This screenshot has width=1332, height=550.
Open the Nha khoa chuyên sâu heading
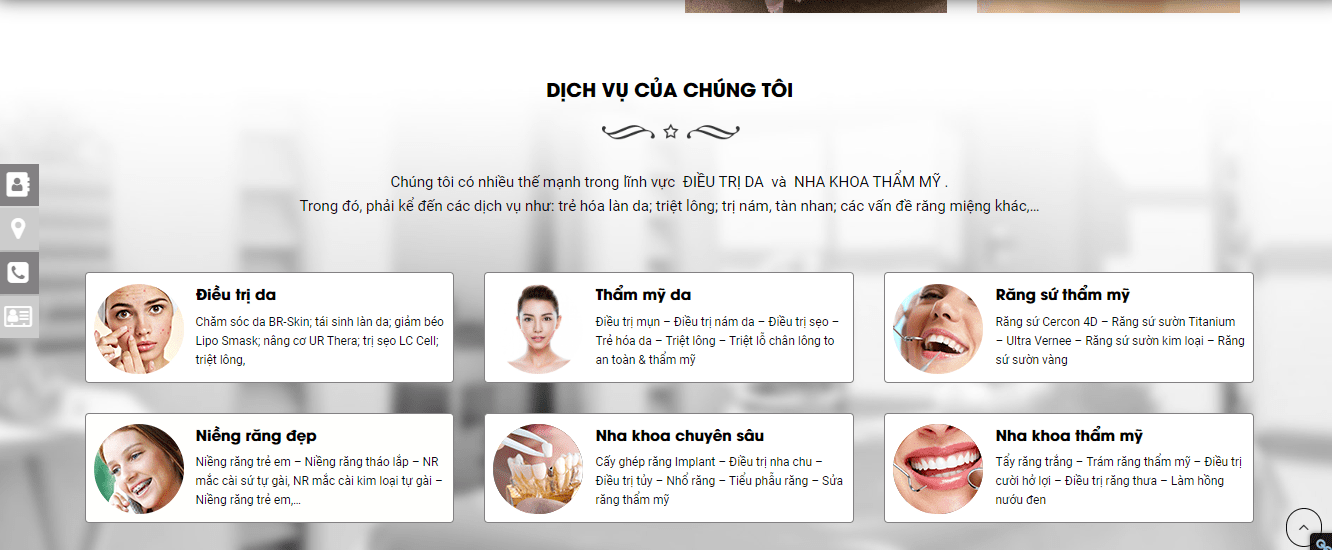tap(680, 436)
